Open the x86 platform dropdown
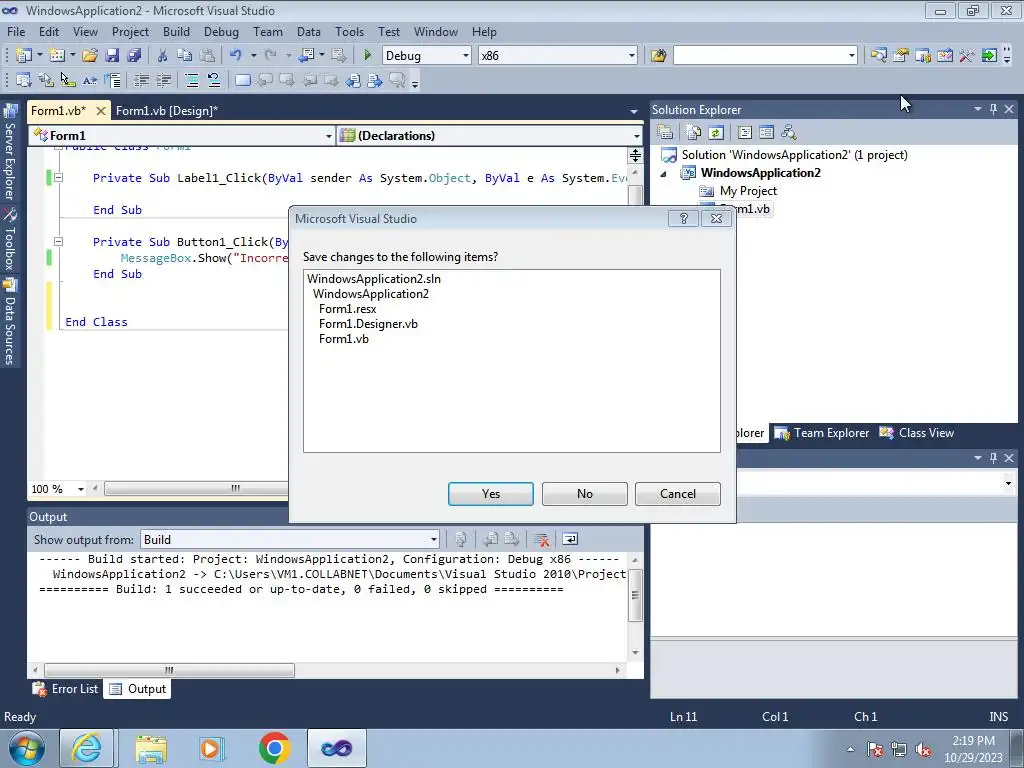This screenshot has height=768, width=1024. 632,56
